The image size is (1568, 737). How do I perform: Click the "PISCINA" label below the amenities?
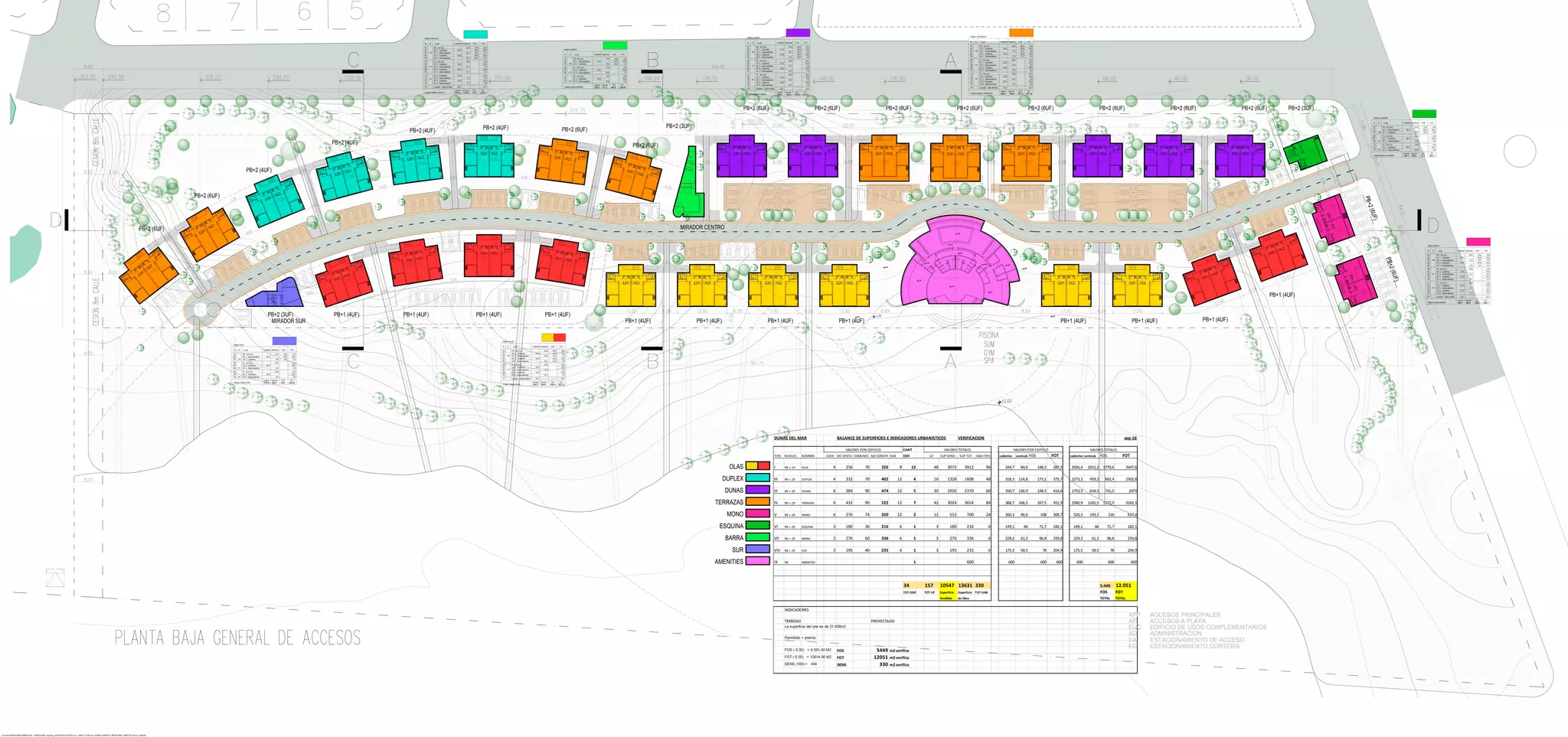pos(988,335)
